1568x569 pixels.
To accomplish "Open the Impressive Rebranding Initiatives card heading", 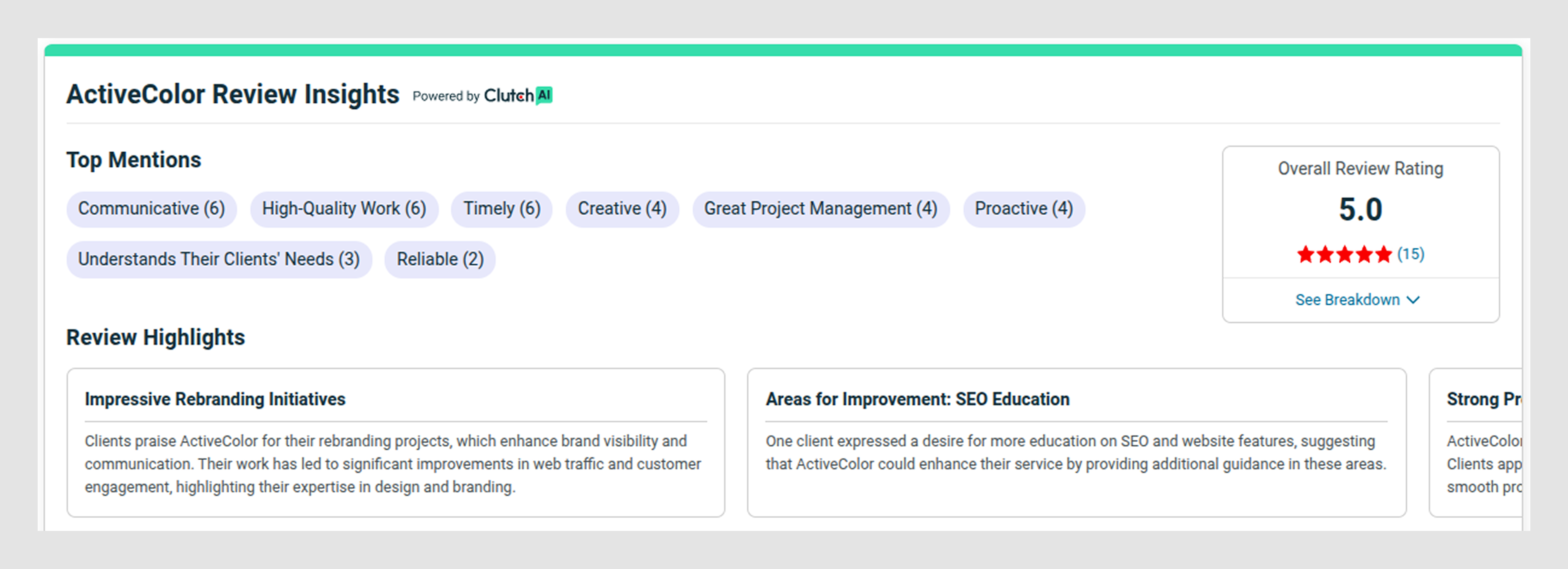I will pos(215,399).
